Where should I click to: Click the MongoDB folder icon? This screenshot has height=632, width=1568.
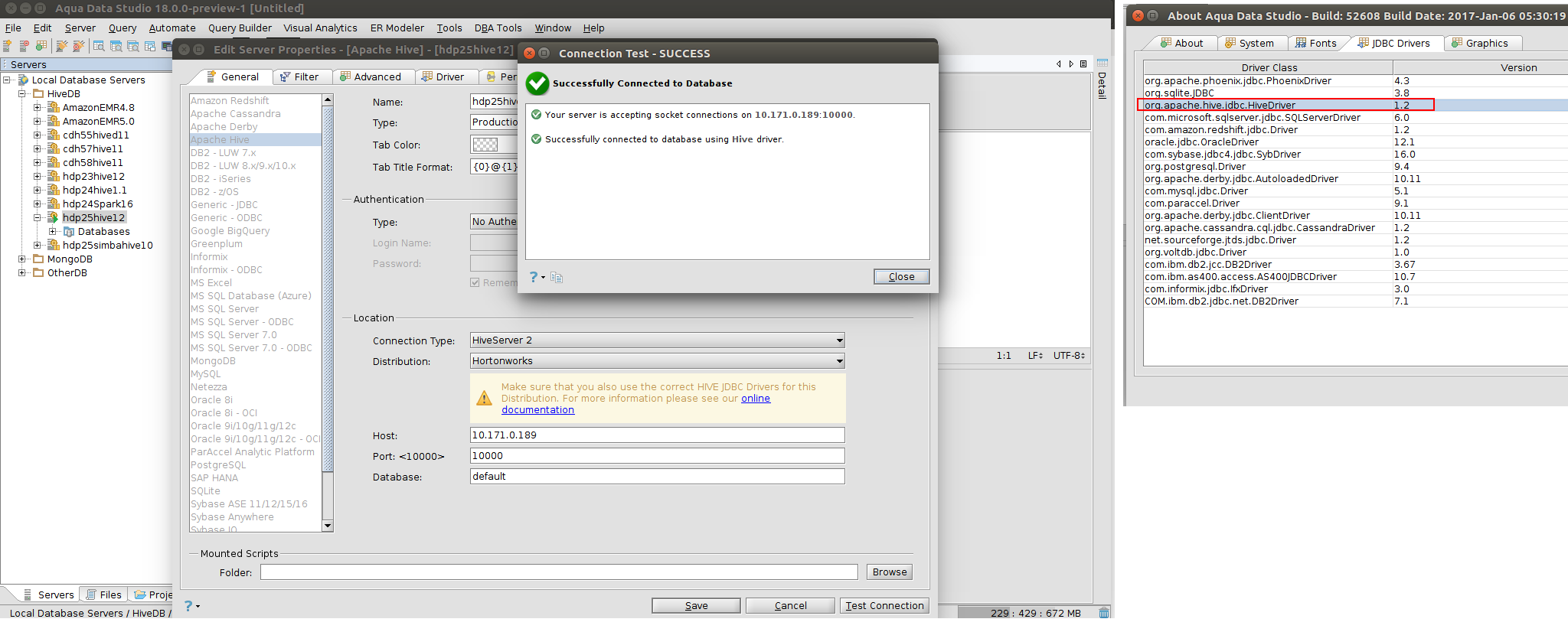click(x=38, y=259)
